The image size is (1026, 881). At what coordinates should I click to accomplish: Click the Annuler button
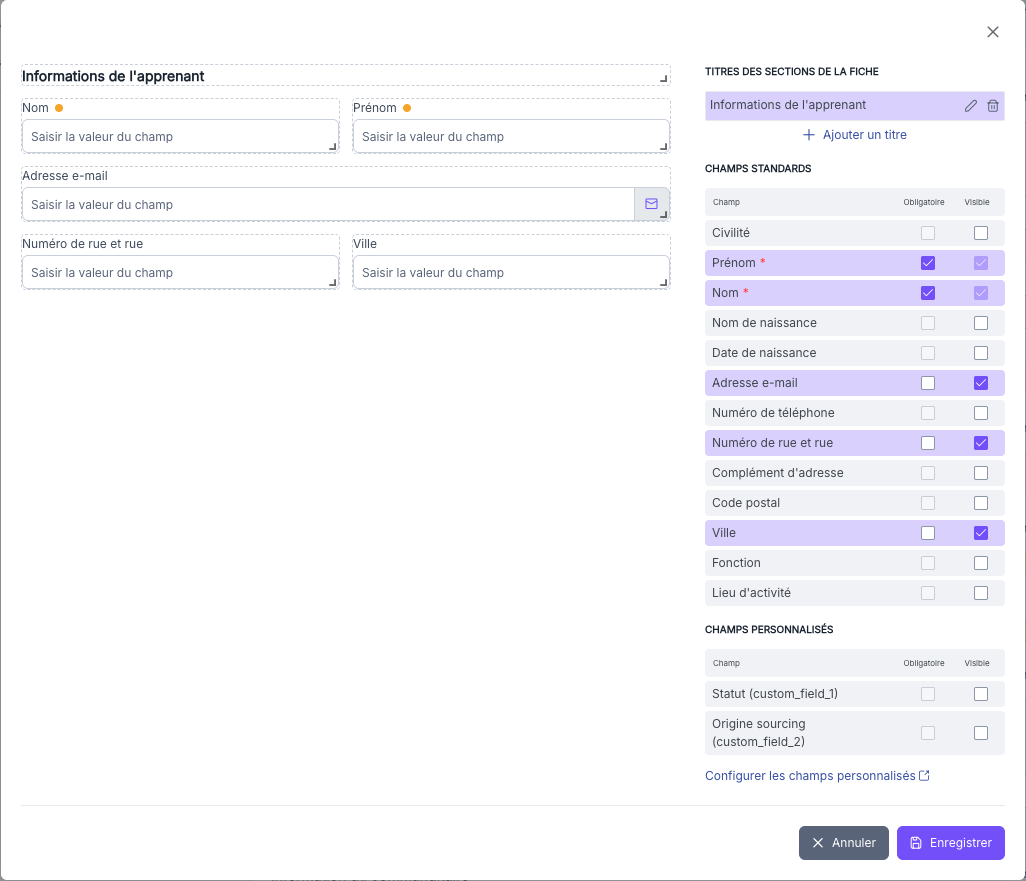(843, 843)
